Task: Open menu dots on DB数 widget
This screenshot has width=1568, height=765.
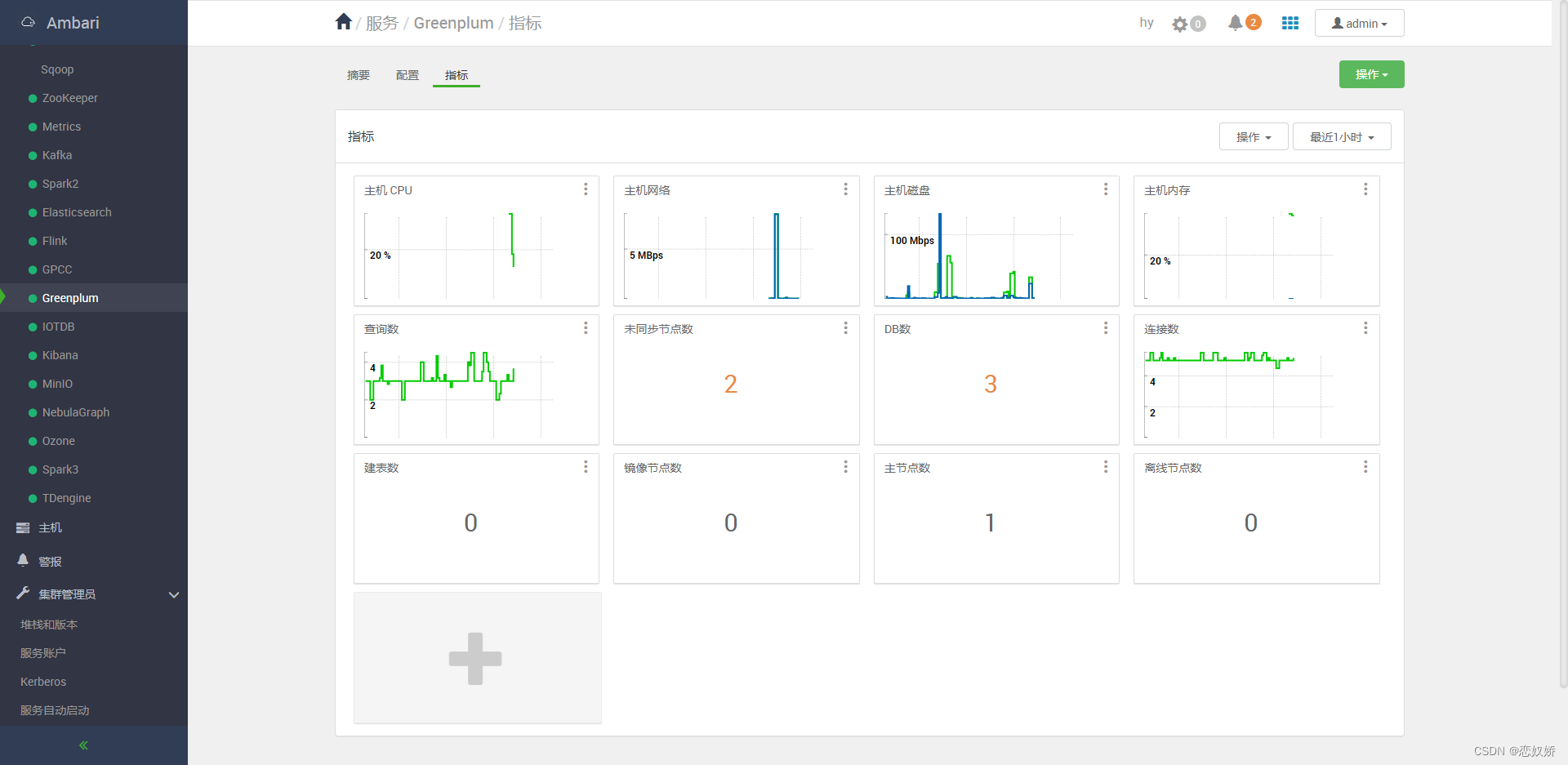Action: tap(1106, 328)
